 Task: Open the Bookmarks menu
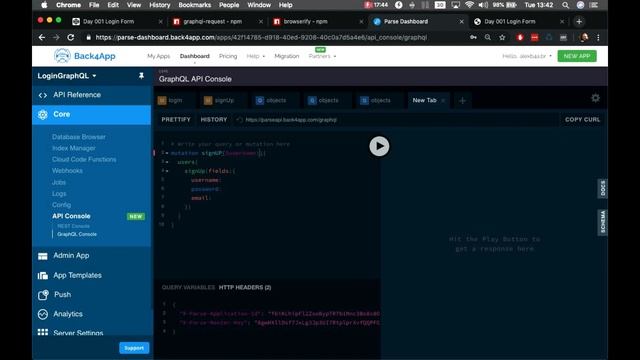tap(195, 5)
